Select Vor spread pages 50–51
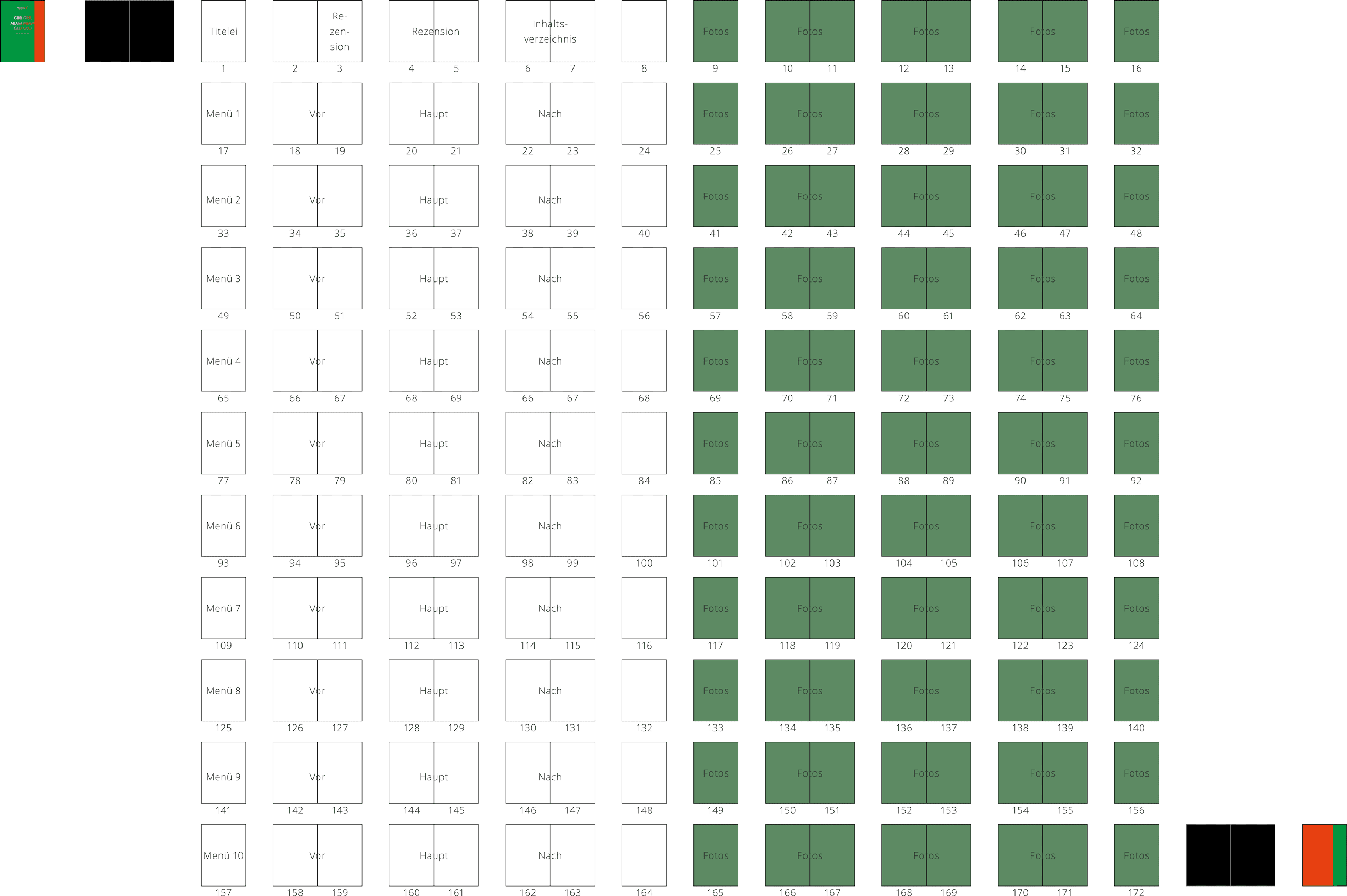 [317, 278]
